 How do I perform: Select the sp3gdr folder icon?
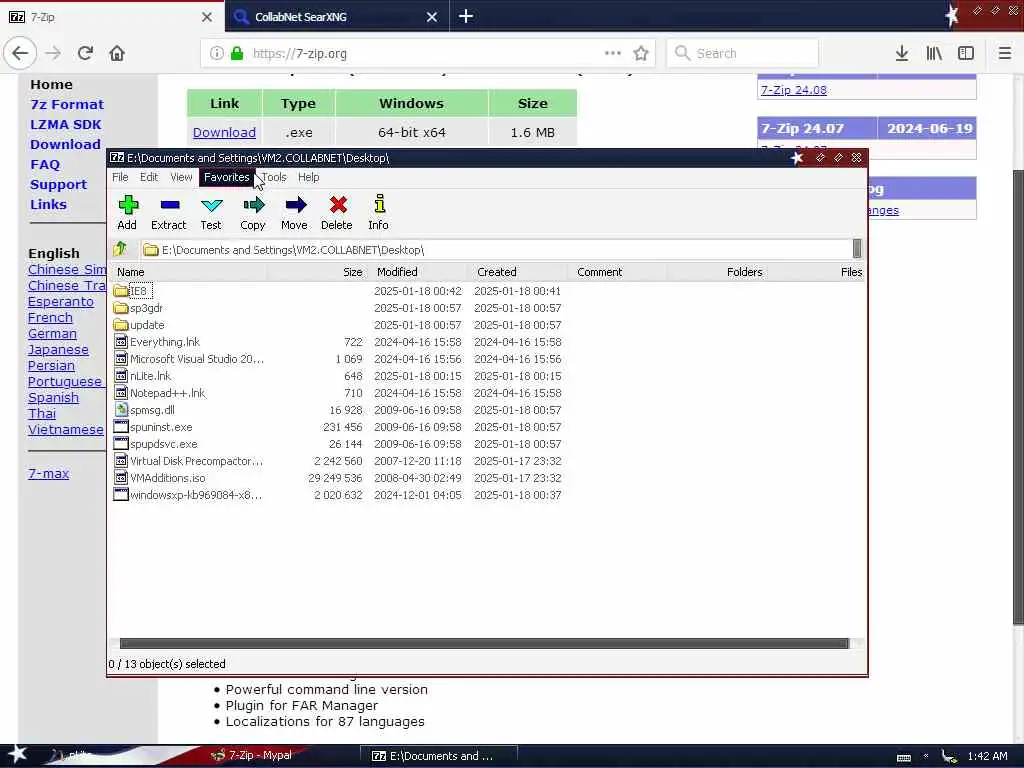coord(121,308)
